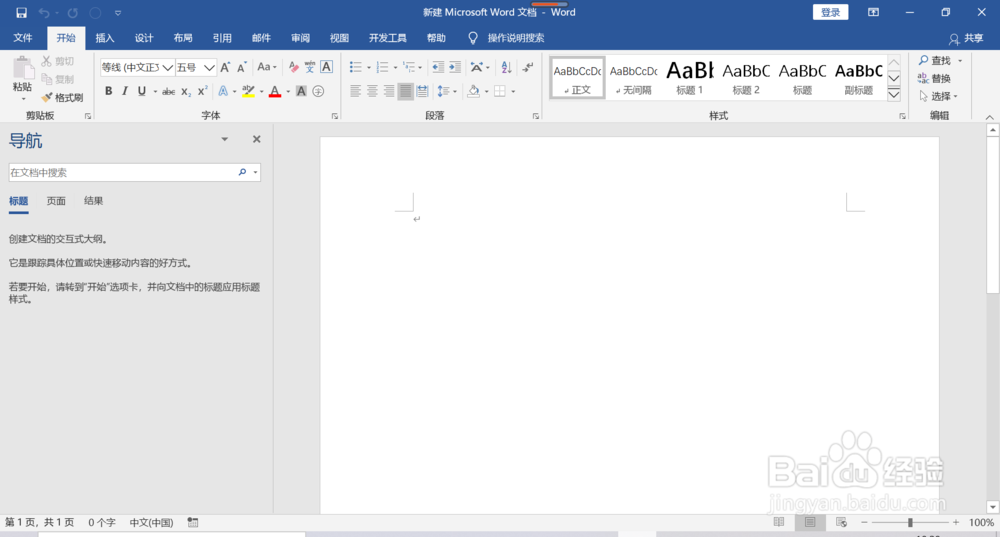
Task: Open the font size dropdown
Action: 209,67
